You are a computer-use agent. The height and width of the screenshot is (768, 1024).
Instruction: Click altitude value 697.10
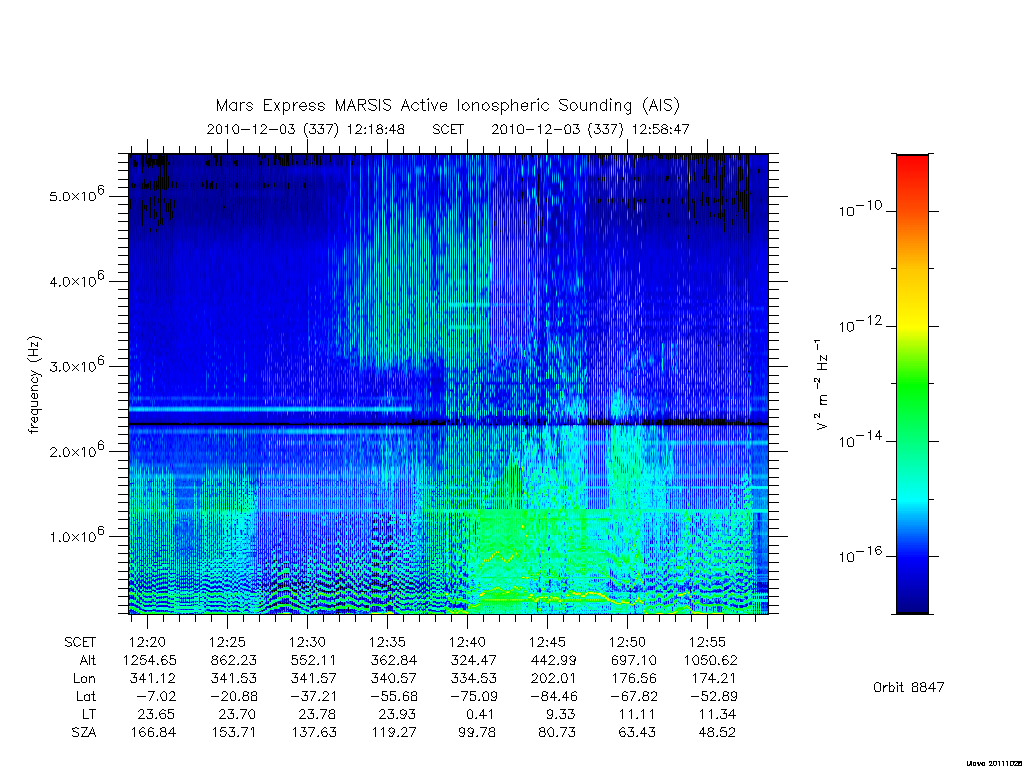tap(633, 660)
